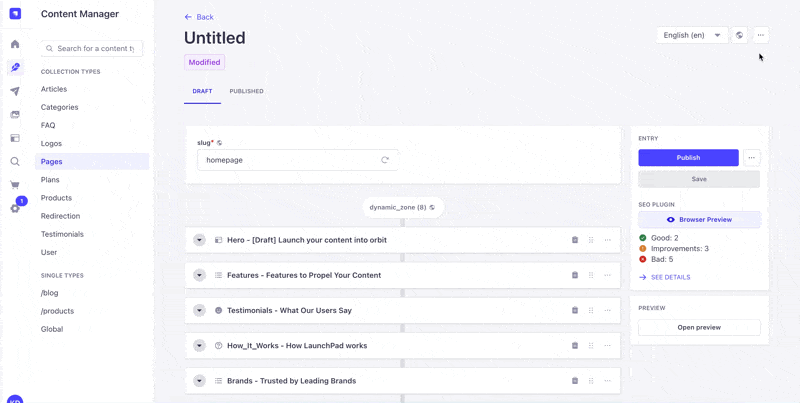Click the globe icon beside language selector
This screenshot has height=403, width=800.
pyautogui.click(x=740, y=35)
